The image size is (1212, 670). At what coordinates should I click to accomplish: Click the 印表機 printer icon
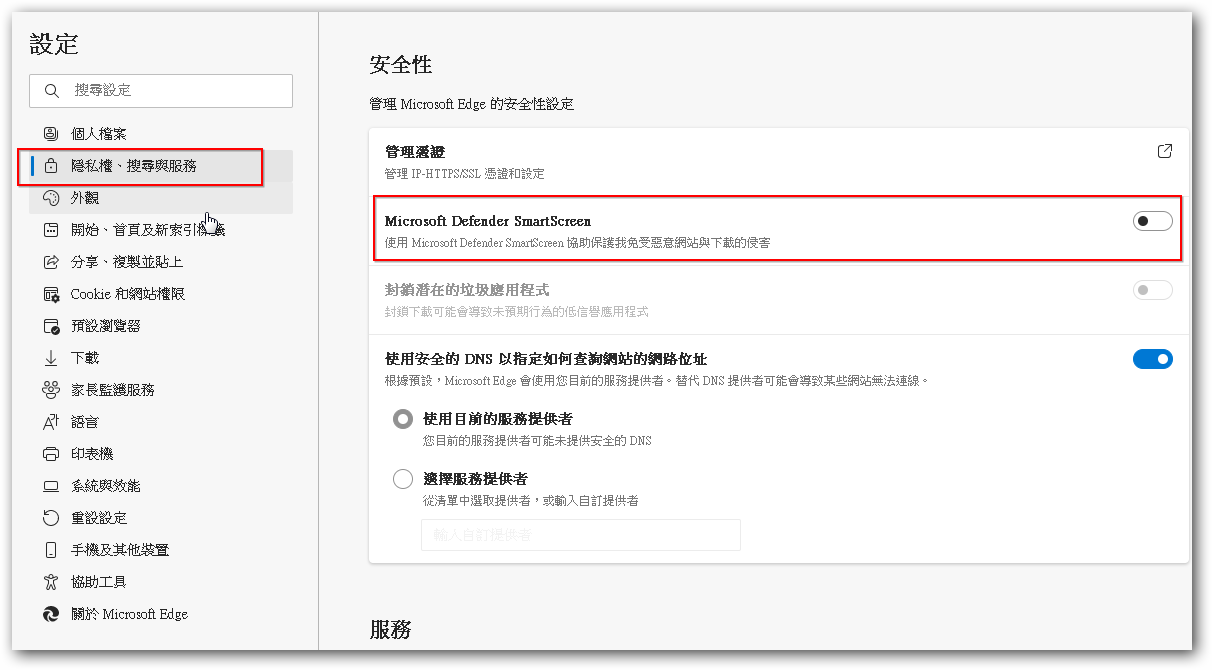(x=51, y=454)
